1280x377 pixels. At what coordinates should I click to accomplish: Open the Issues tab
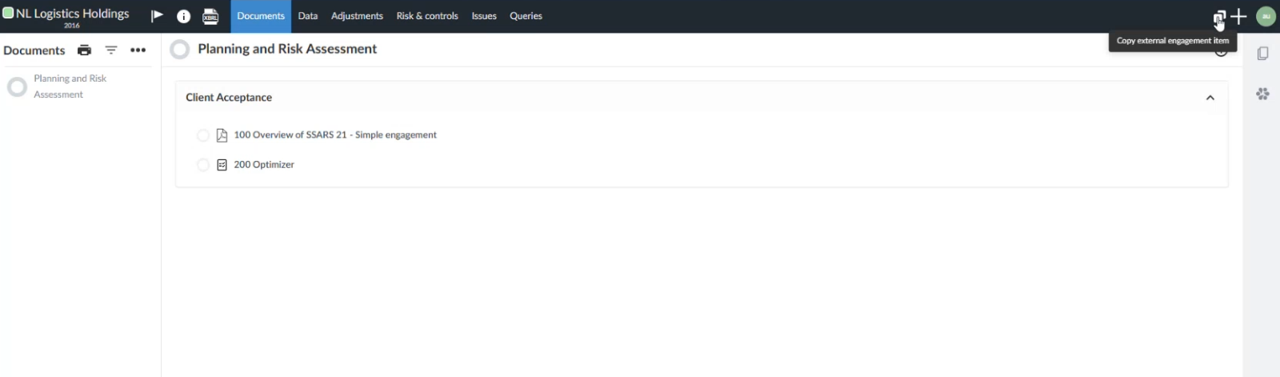tap(484, 16)
